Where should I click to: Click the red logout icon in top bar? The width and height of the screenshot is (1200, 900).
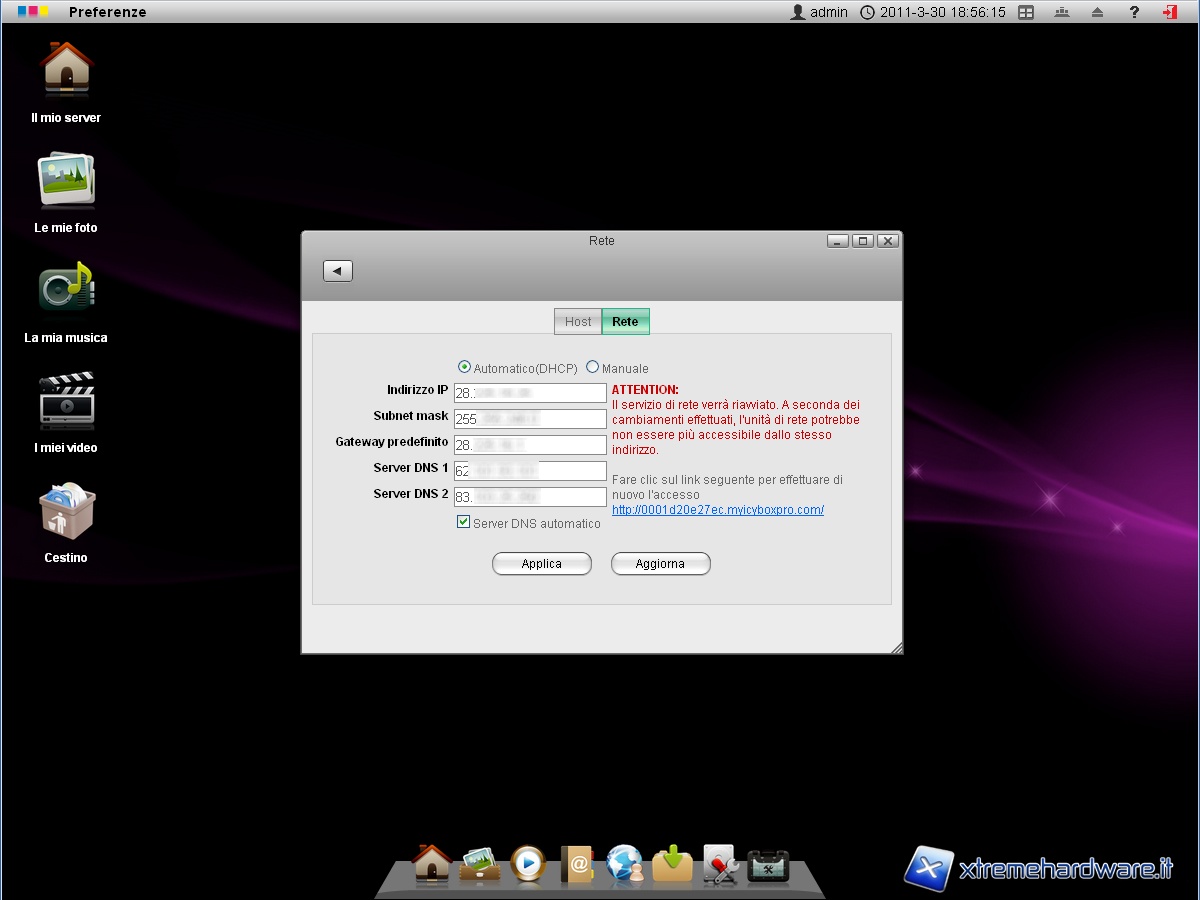click(x=1169, y=12)
